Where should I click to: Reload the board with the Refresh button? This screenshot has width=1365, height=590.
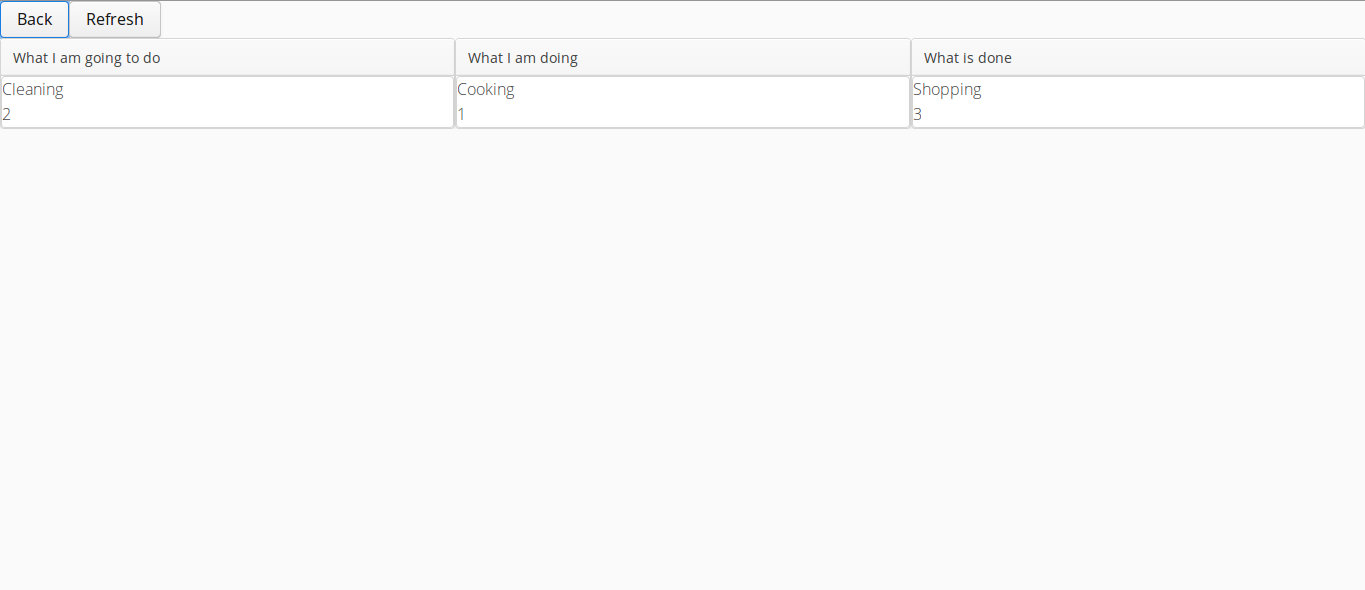coord(115,19)
